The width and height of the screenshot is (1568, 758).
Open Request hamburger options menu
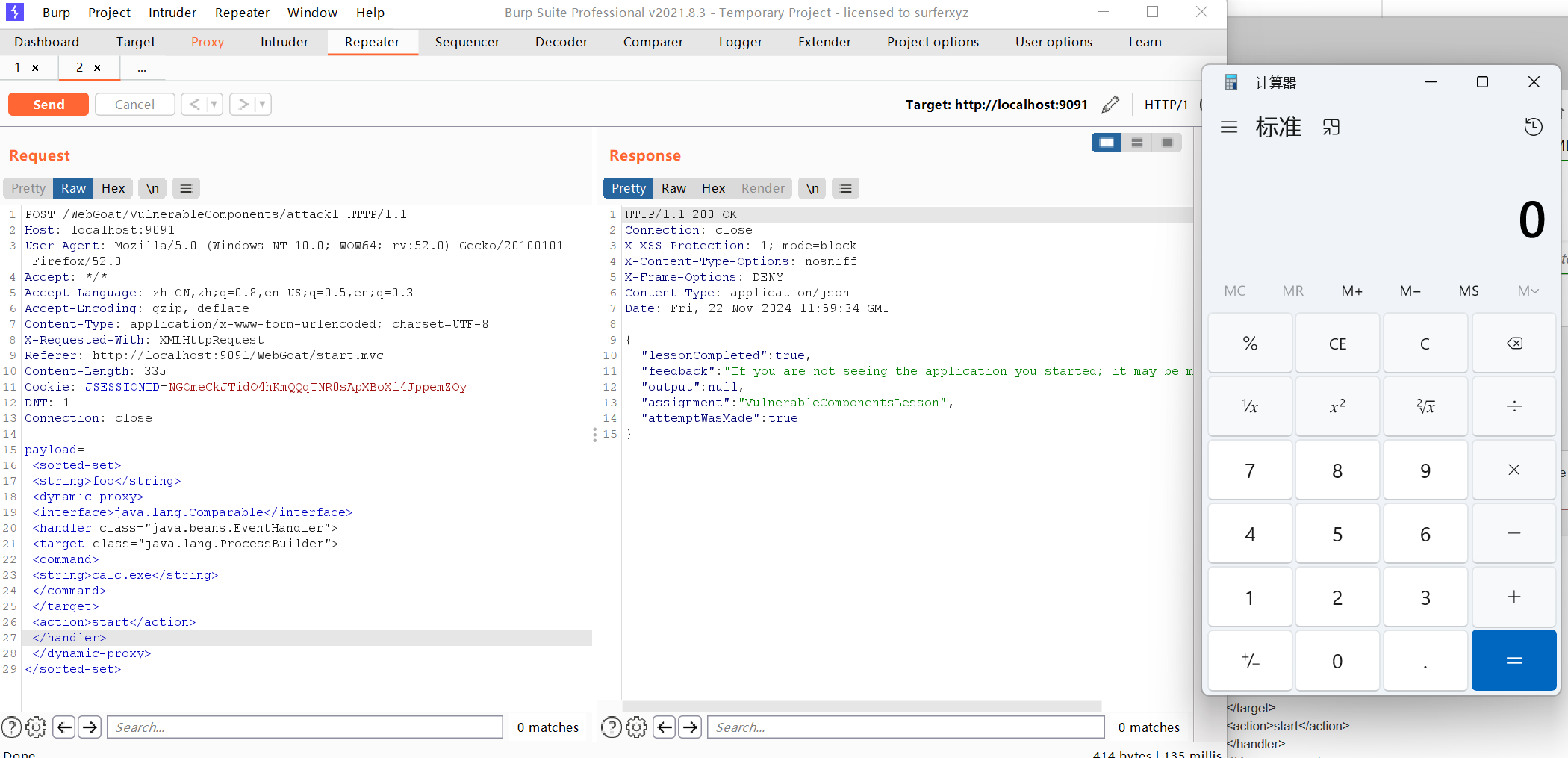coord(186,188)
